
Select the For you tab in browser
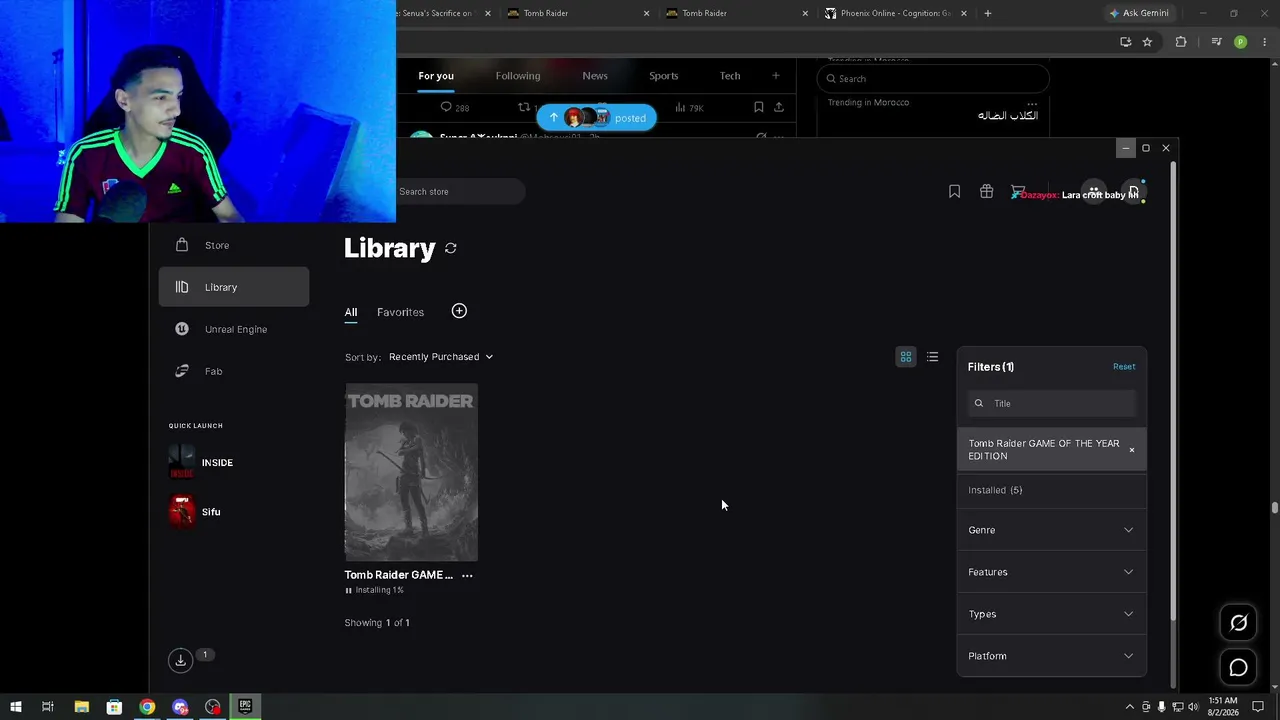point(436,76)
